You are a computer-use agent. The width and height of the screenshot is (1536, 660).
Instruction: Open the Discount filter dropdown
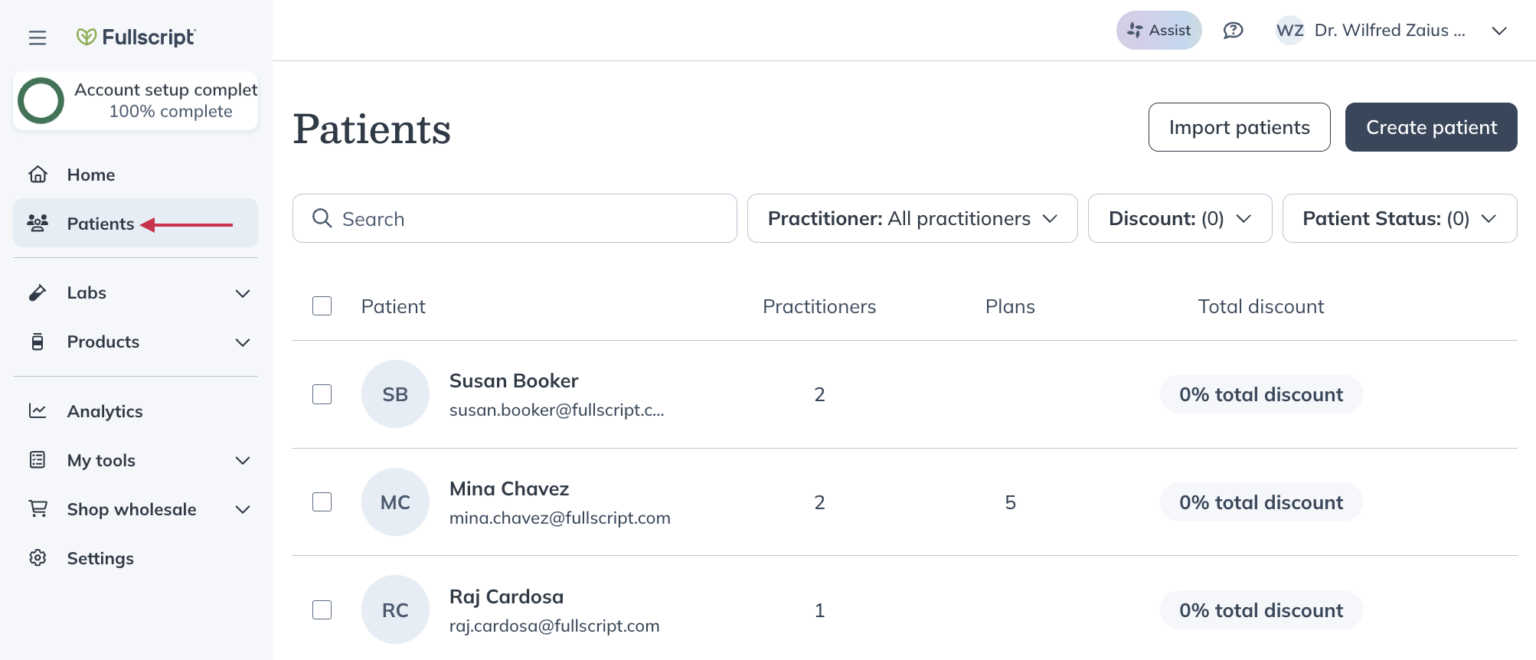coord(1180,218)
